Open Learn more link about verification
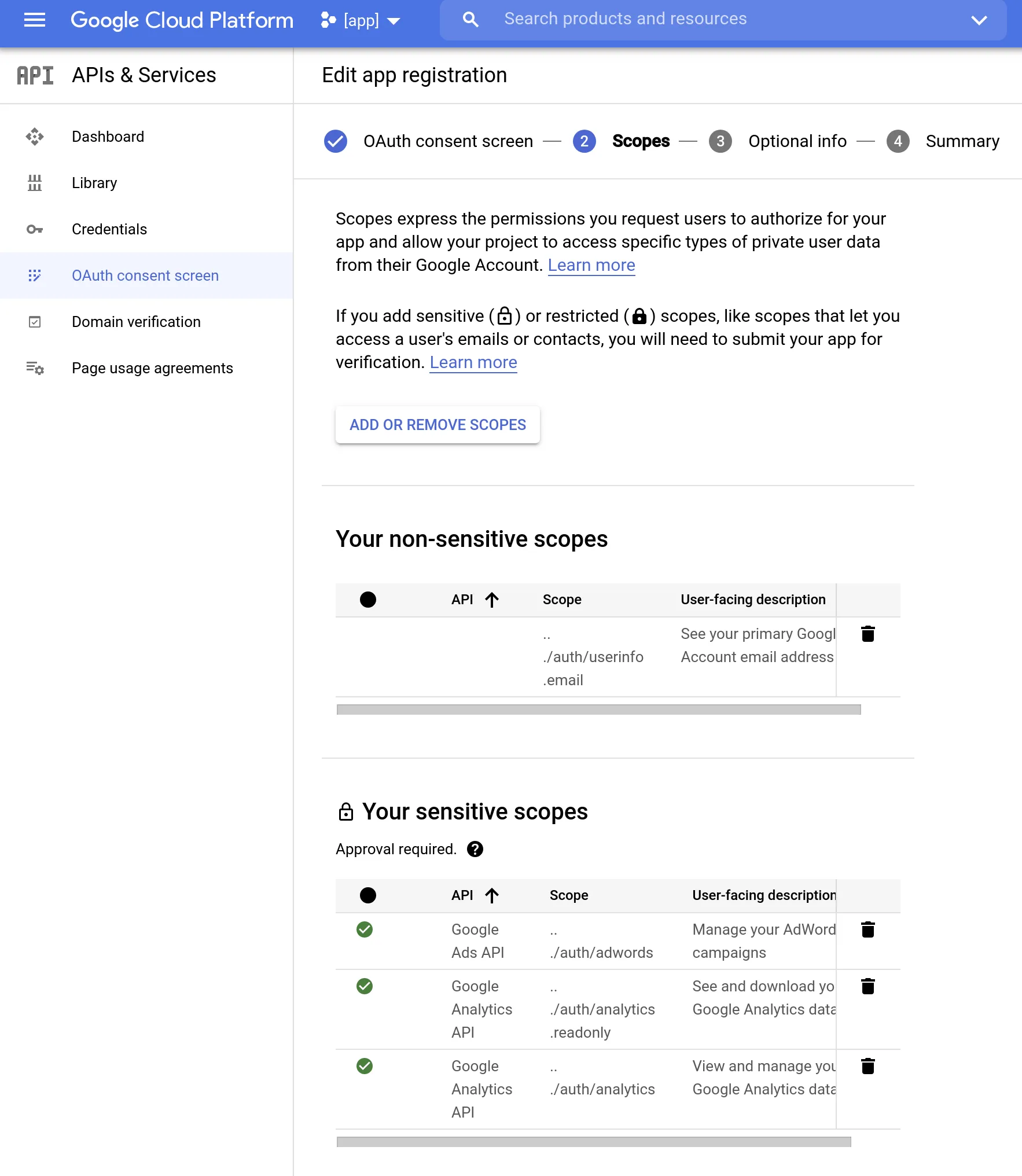The image size is (1022, 1176). 473,362
